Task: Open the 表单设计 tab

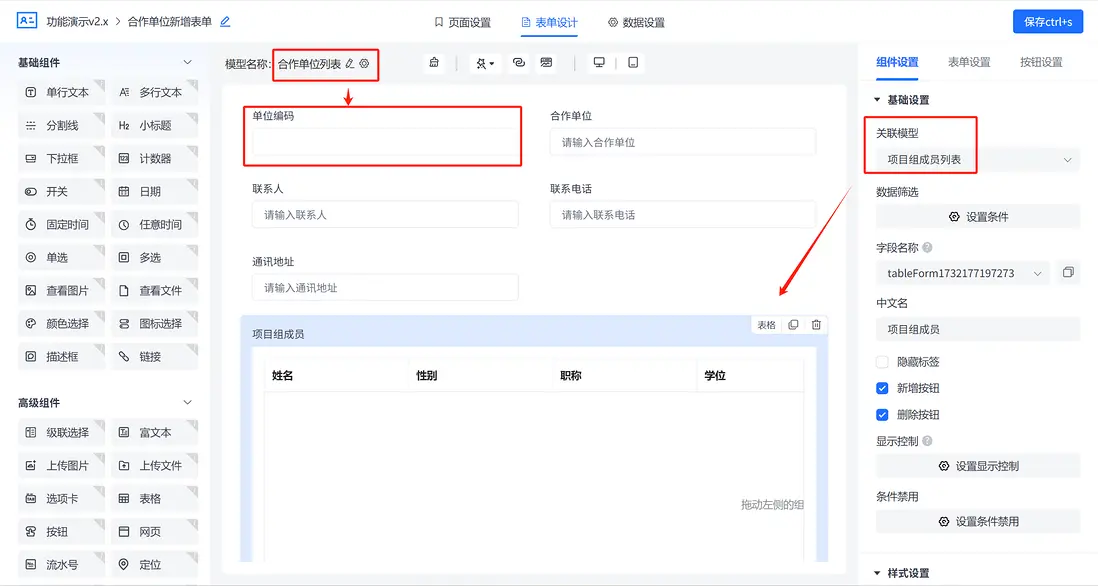Action: [549, 22]
